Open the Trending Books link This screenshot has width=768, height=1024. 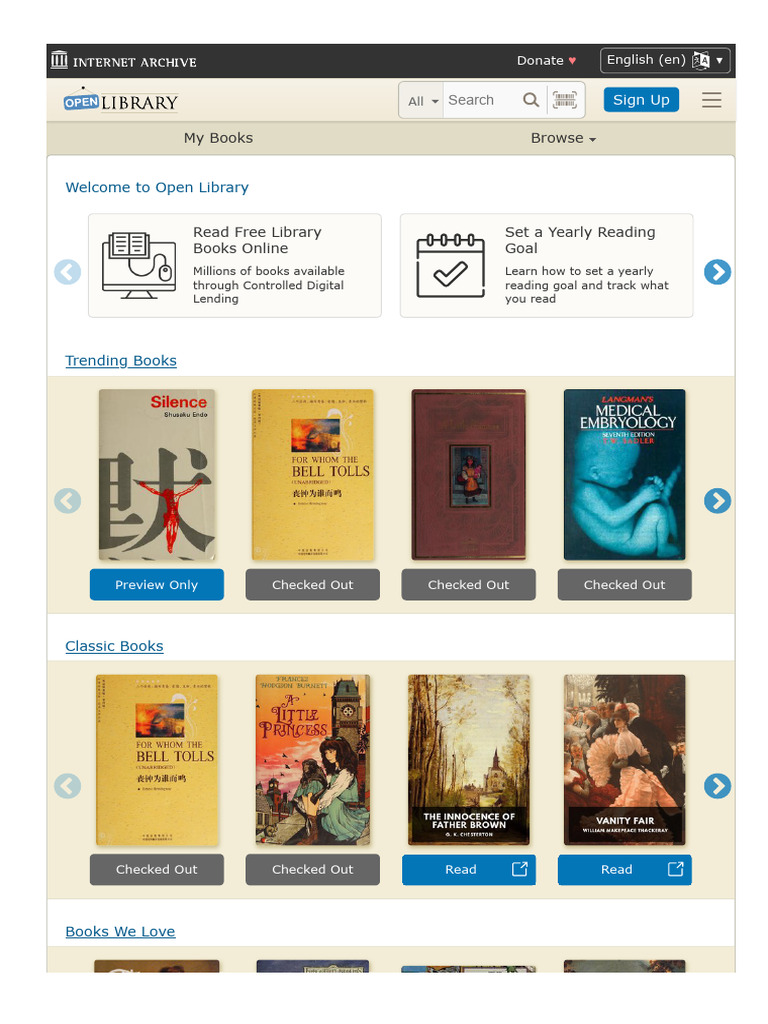tap(121, 360)
